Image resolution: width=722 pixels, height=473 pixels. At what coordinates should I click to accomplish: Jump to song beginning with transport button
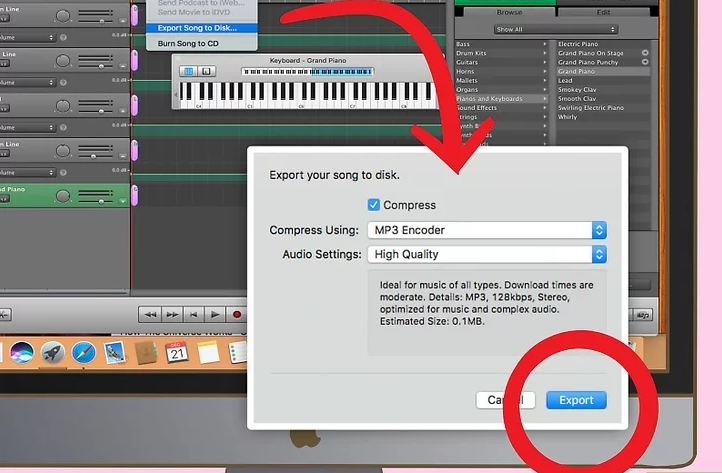click(x=193, y=315)
